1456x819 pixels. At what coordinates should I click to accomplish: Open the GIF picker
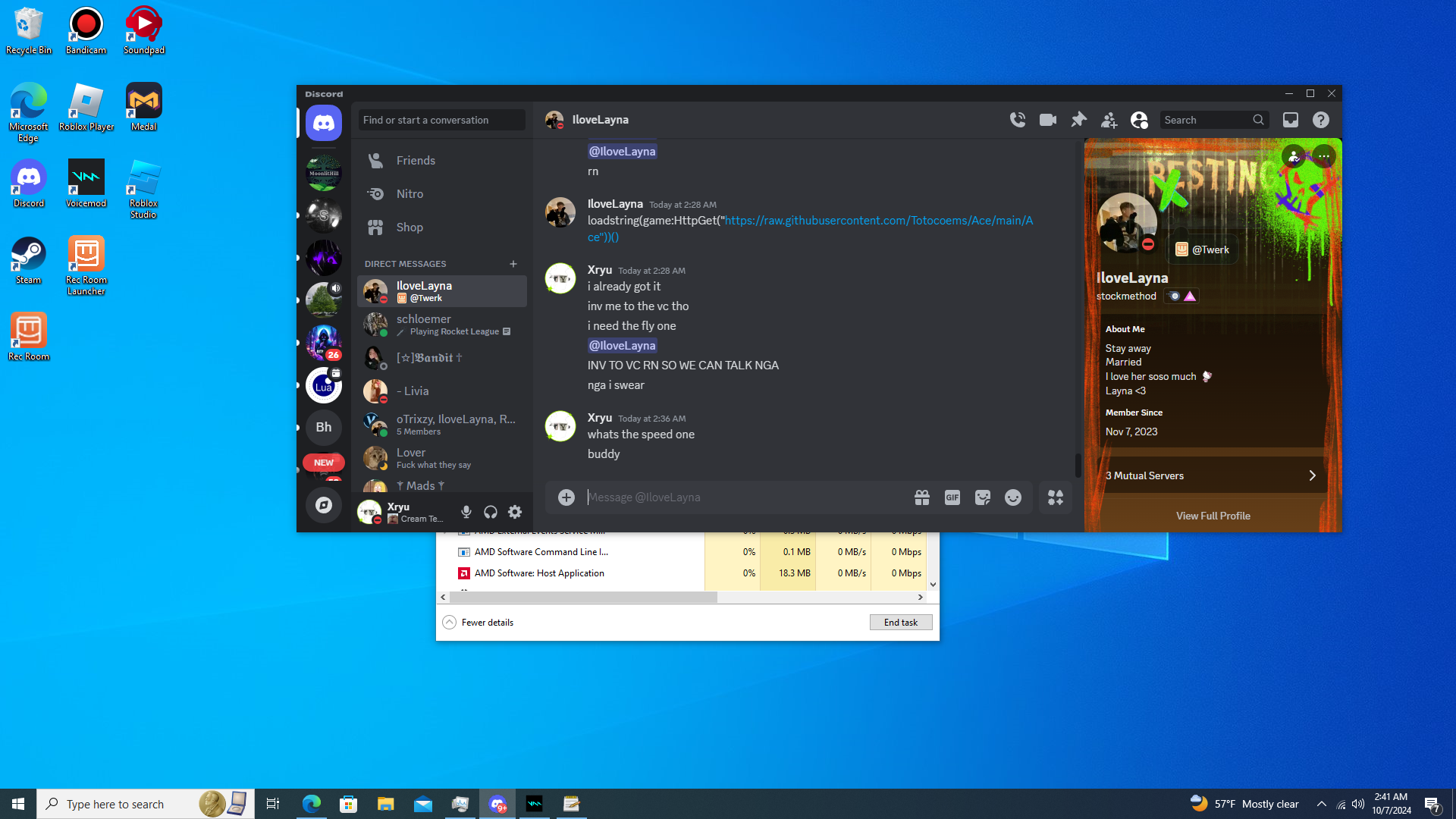click(x=952, y=497)
